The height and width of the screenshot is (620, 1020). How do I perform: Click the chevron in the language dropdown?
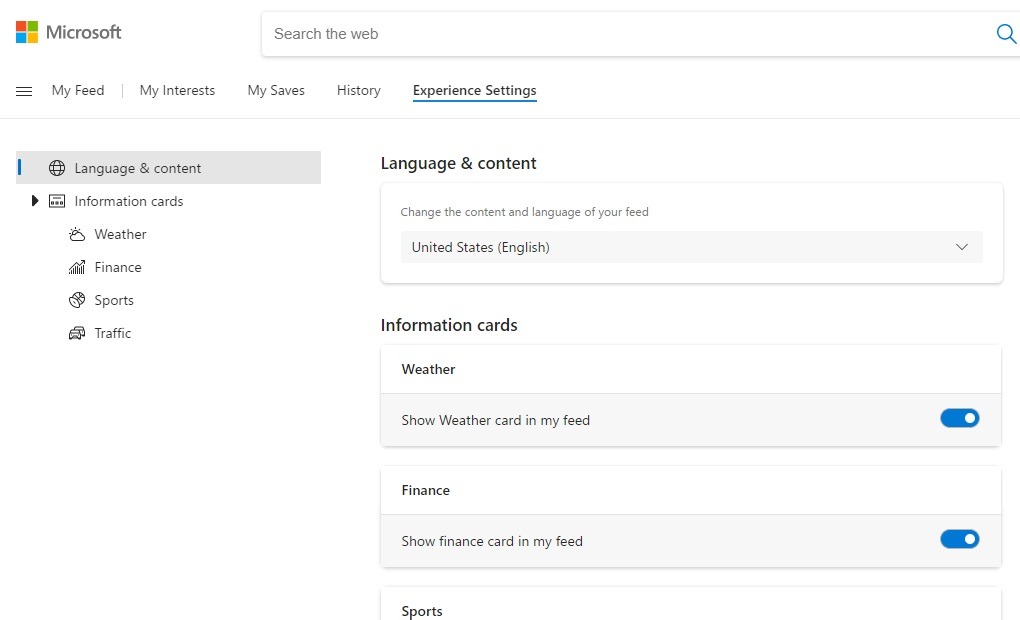point(962,247)
